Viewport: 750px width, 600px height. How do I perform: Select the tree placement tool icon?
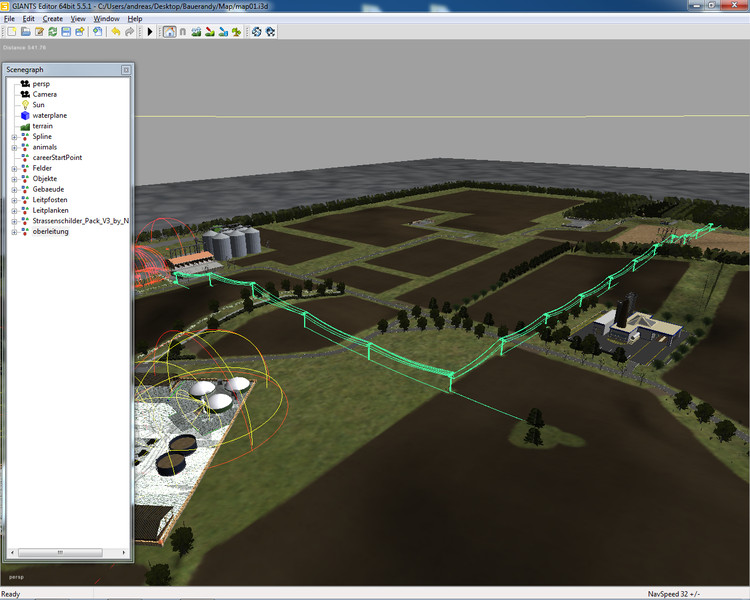(x=236, y=32)
